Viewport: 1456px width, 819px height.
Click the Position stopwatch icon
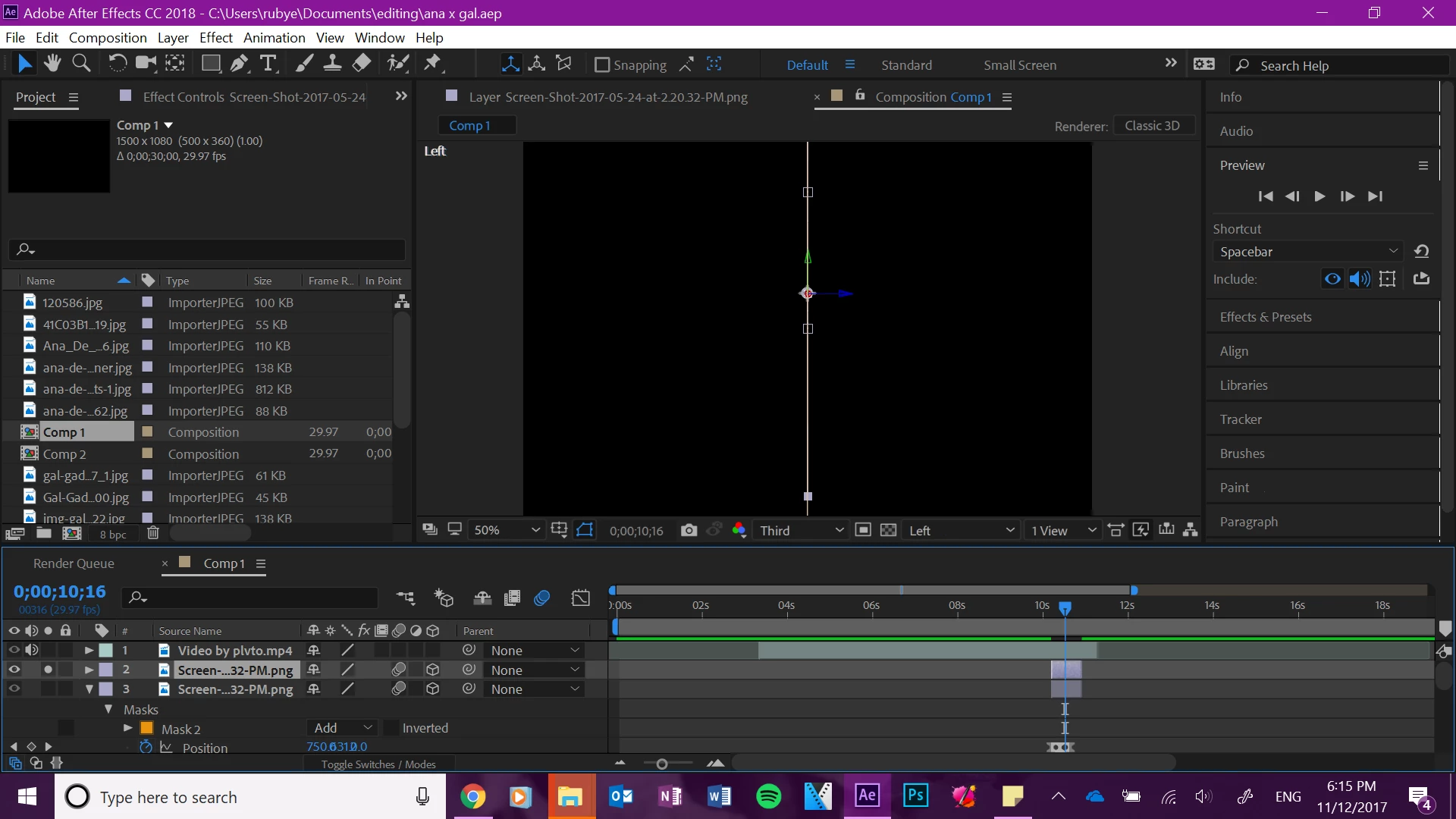pos(146,747)
